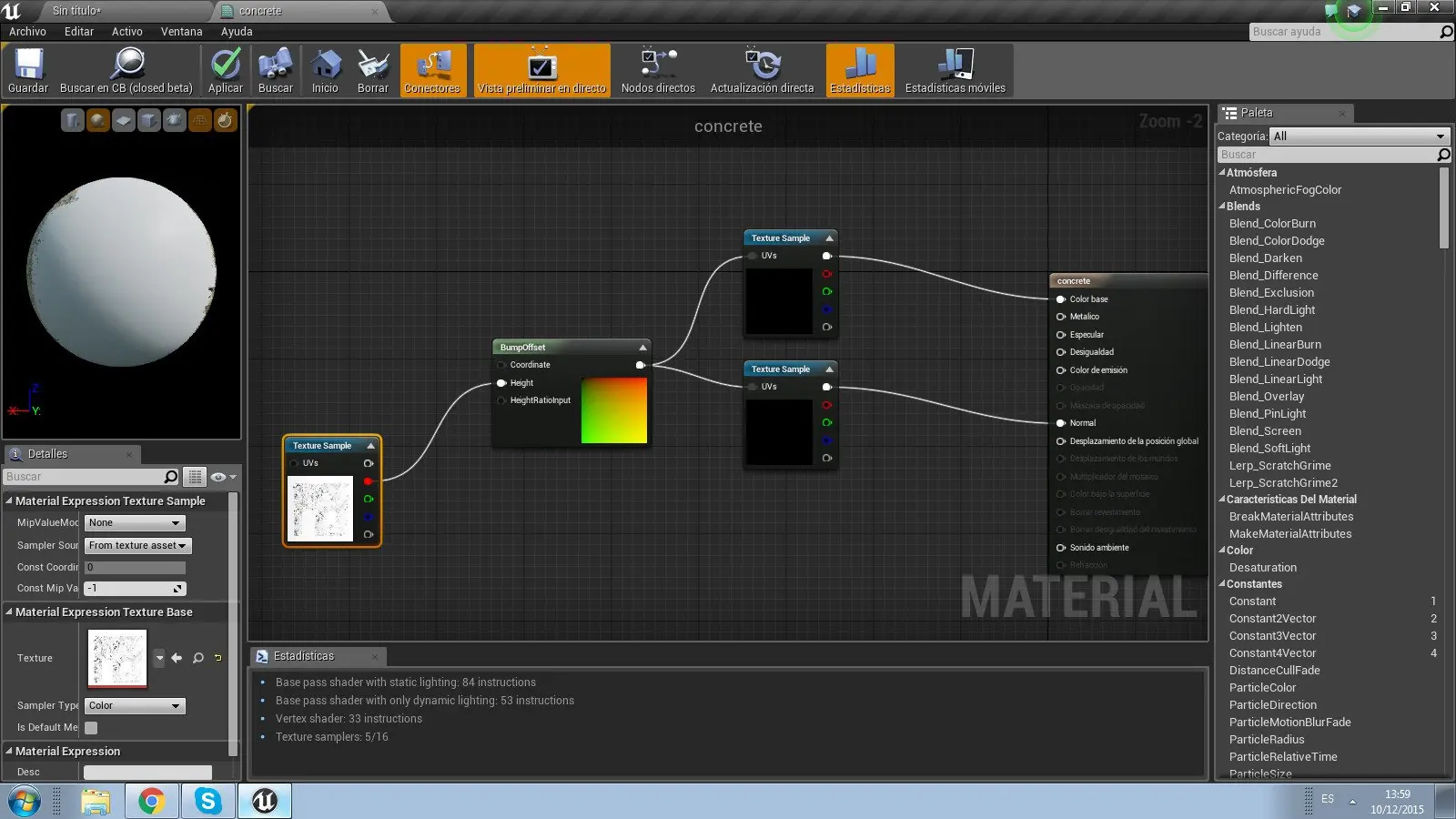The height and width of the screenshot is (819, 1456).
Task: Select Constant3Vector in the palette
Action: [x=1272, y=636]
